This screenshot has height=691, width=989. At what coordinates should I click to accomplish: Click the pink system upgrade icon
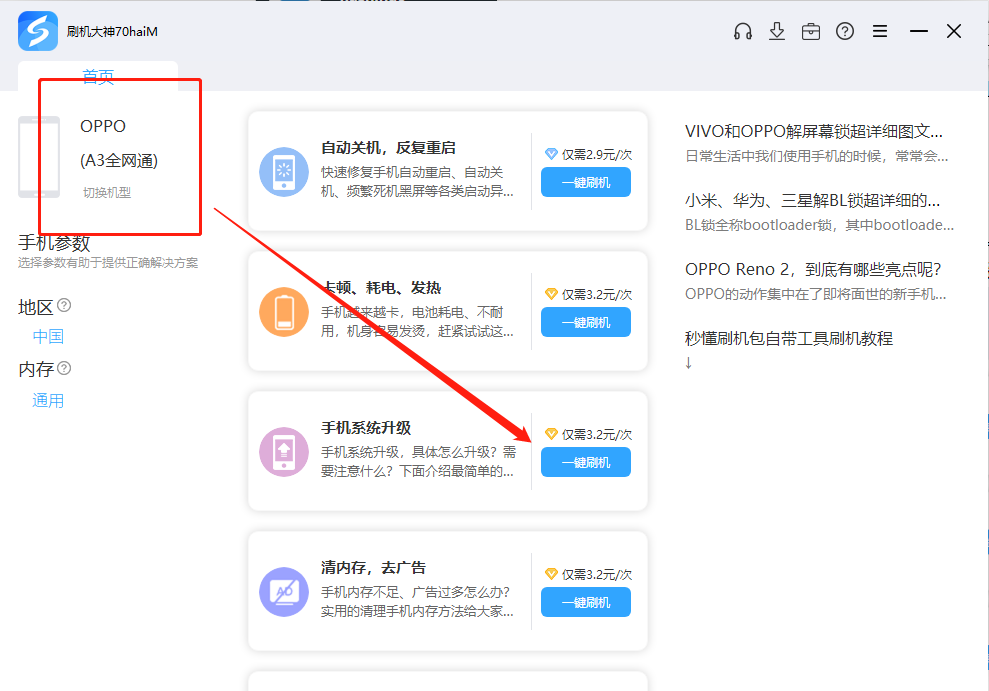284,452
